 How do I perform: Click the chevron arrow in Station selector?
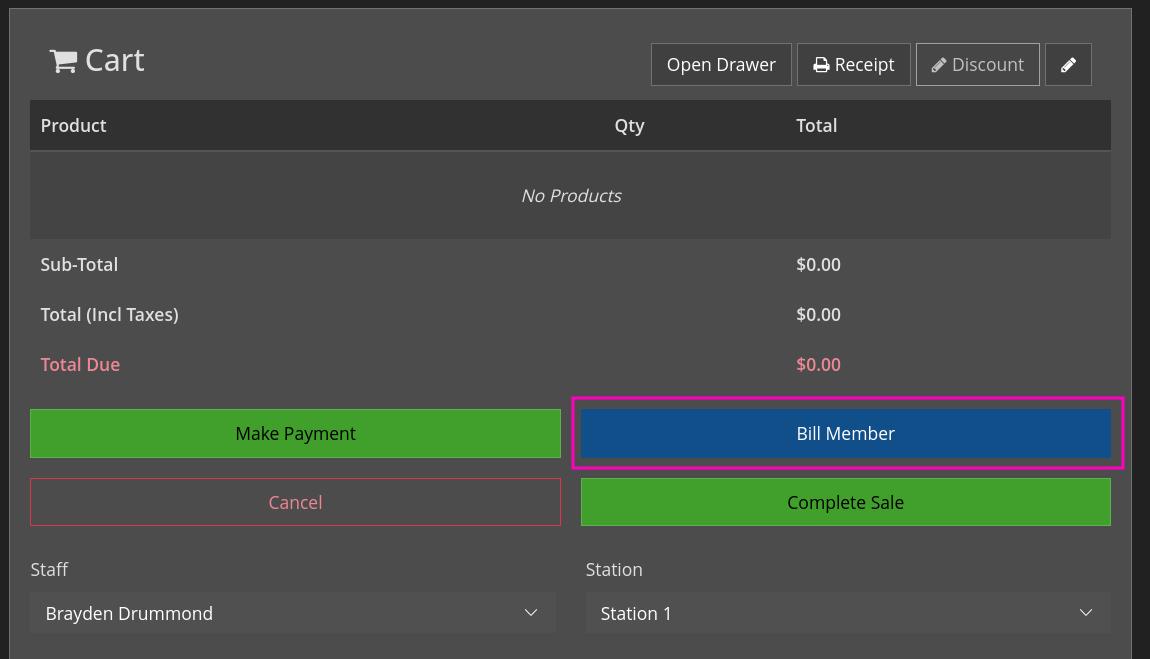pos(1086,613)
